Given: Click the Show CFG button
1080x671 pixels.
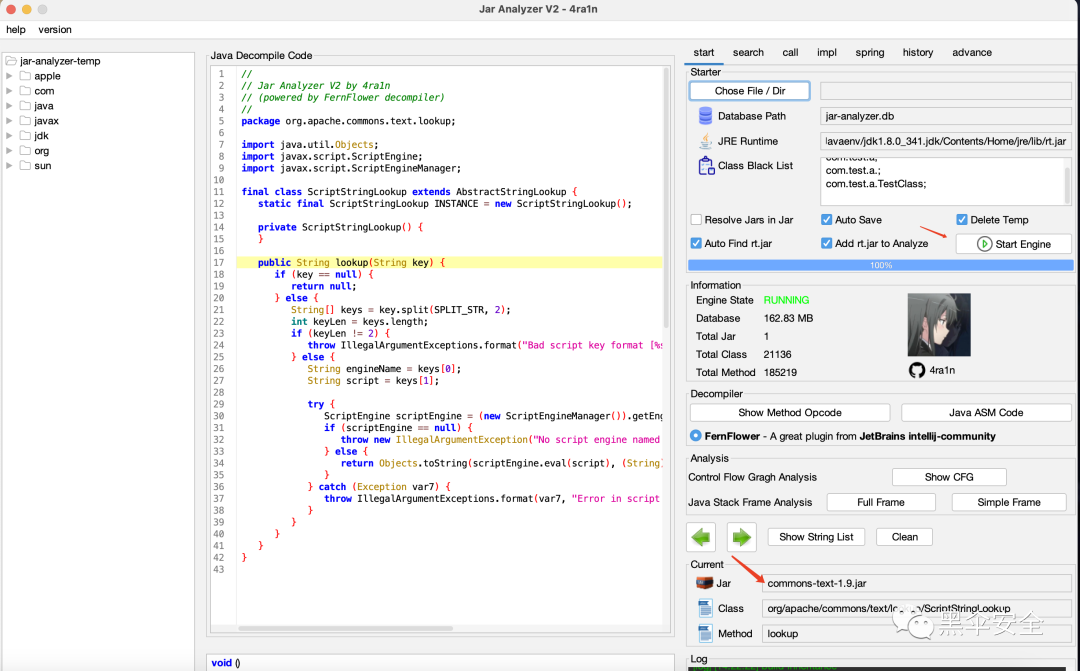Looking at the screenshot, I should point(948,477).
